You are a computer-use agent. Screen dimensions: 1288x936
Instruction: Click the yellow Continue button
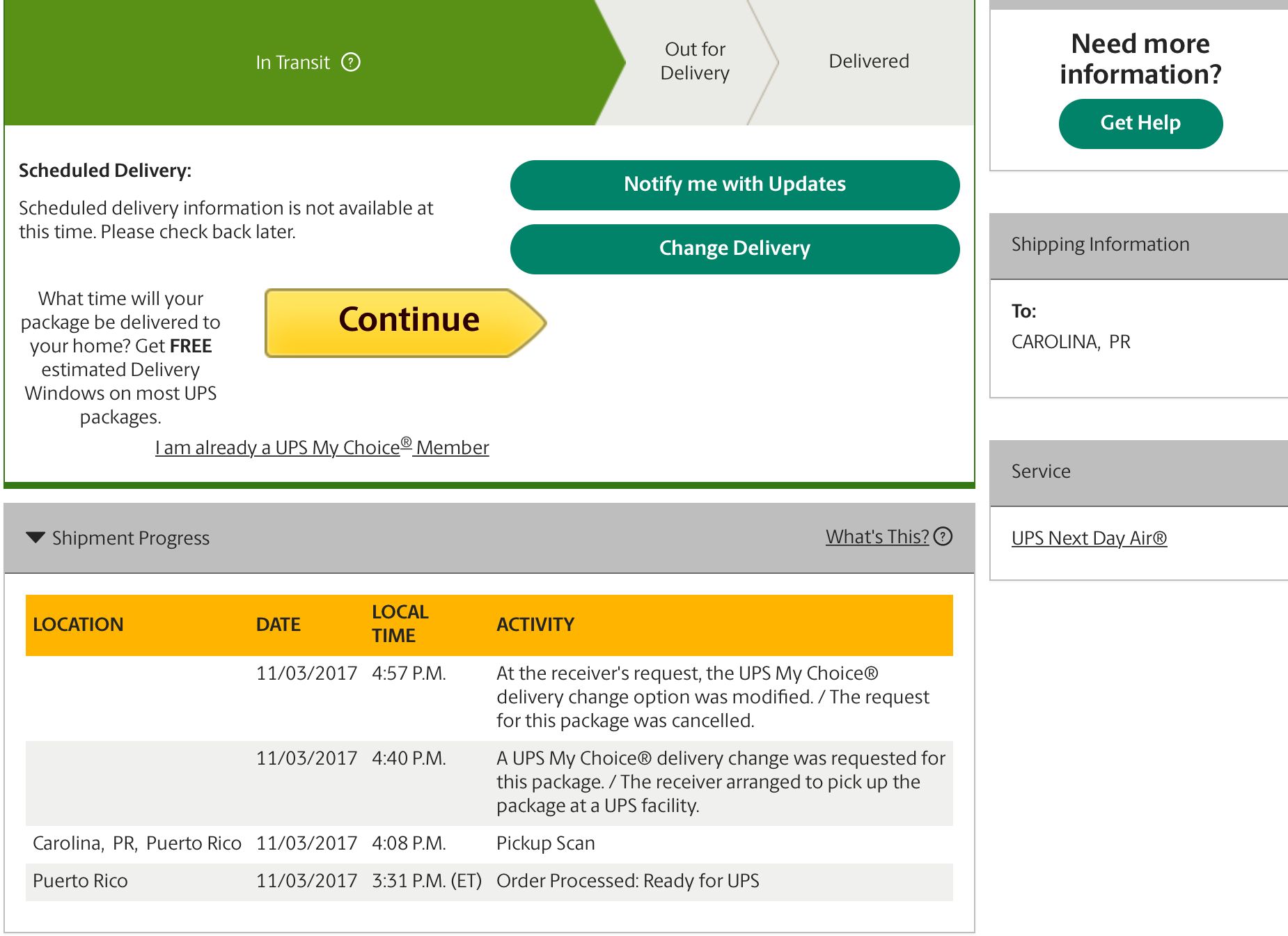coord(405,322)
